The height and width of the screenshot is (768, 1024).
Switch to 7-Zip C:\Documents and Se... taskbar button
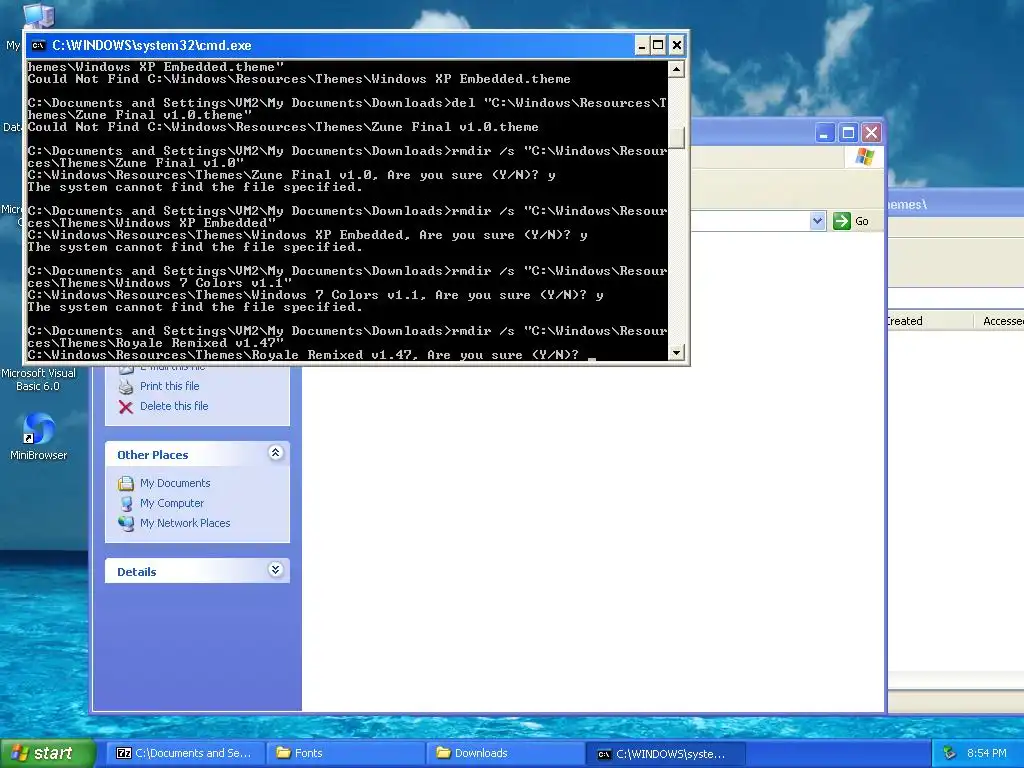(x=184, y=753)
